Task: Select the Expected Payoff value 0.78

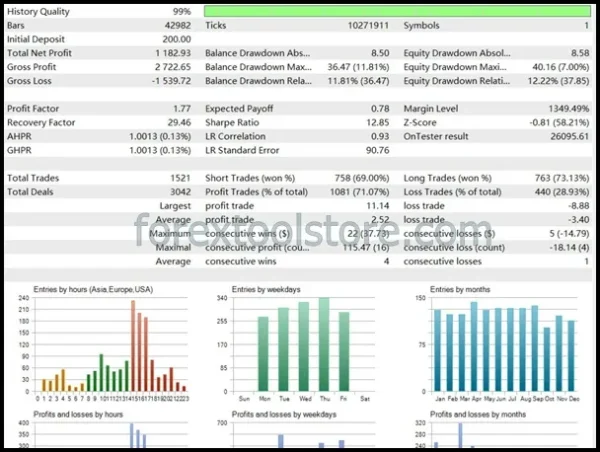Action: [380, 109]
